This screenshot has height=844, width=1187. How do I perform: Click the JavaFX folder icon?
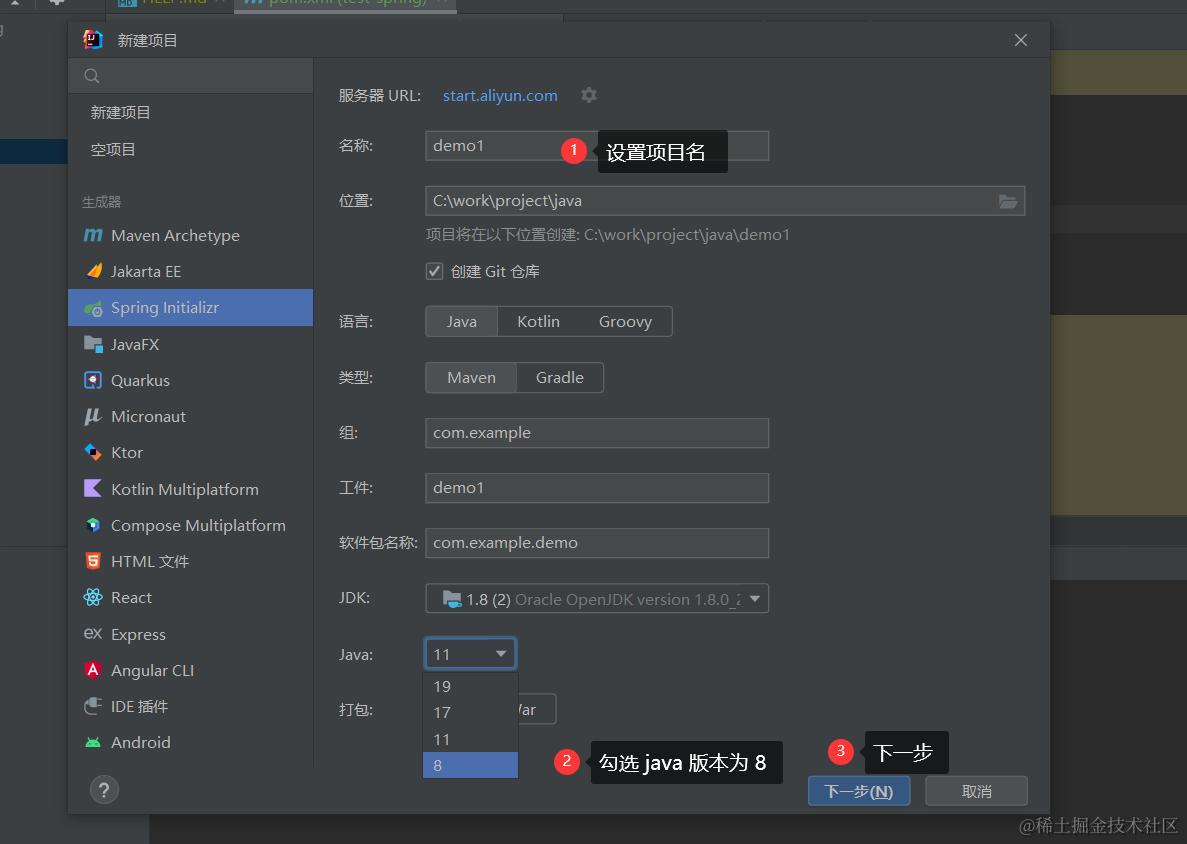point(93,344)
